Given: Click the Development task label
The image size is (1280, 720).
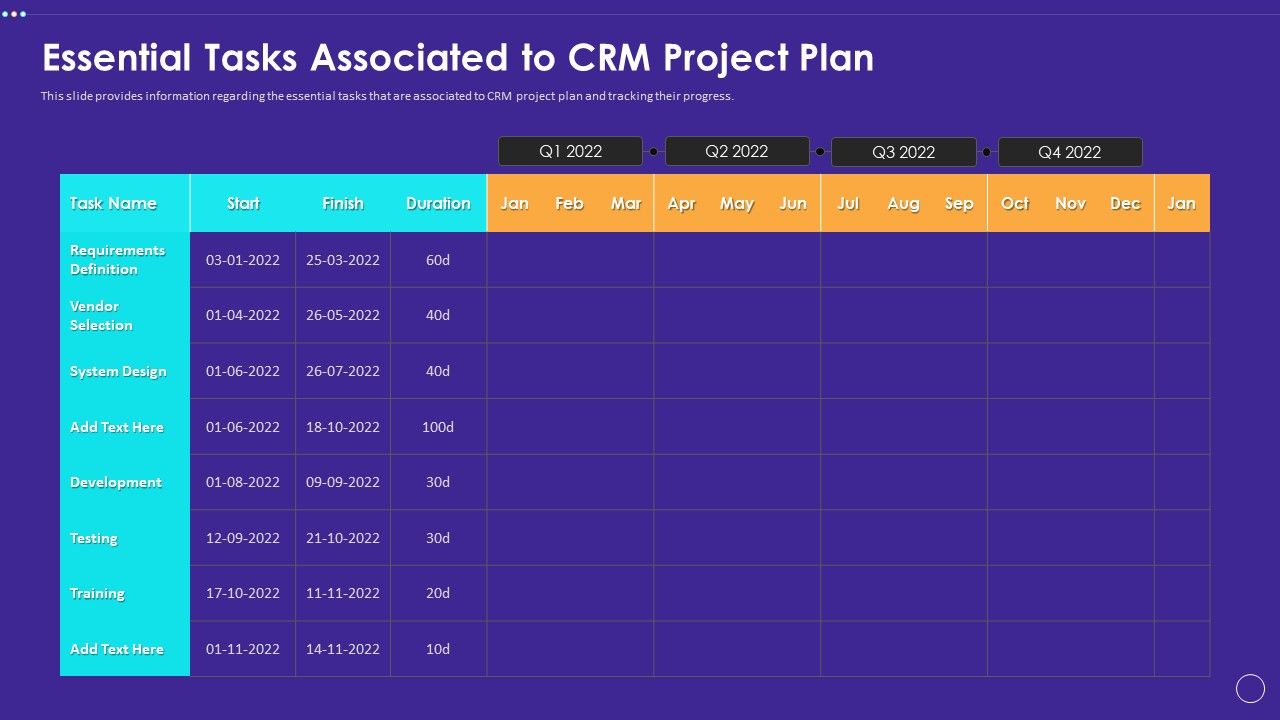Looking at the screenshot, I should (x=116, y=482).
